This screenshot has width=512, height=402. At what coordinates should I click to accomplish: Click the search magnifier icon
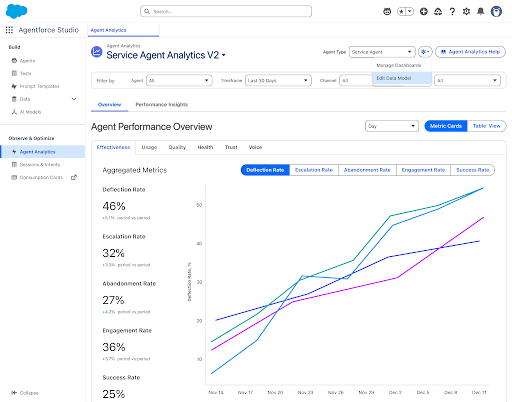click(147, 11)
